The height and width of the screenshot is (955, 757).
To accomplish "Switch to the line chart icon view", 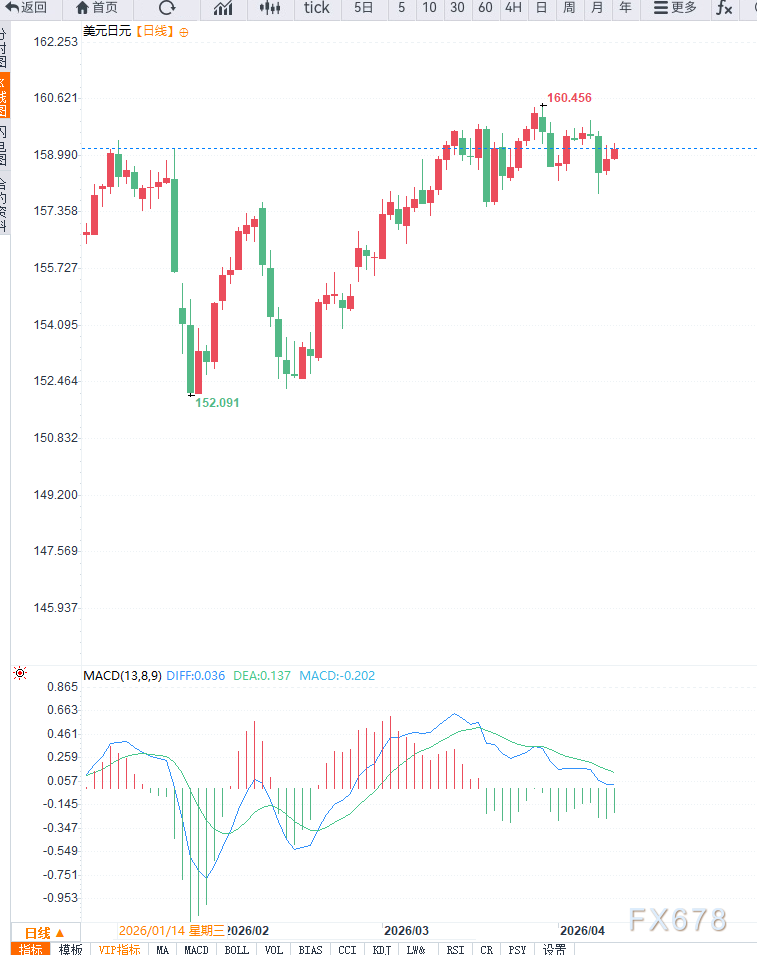I will pos(223,8).
